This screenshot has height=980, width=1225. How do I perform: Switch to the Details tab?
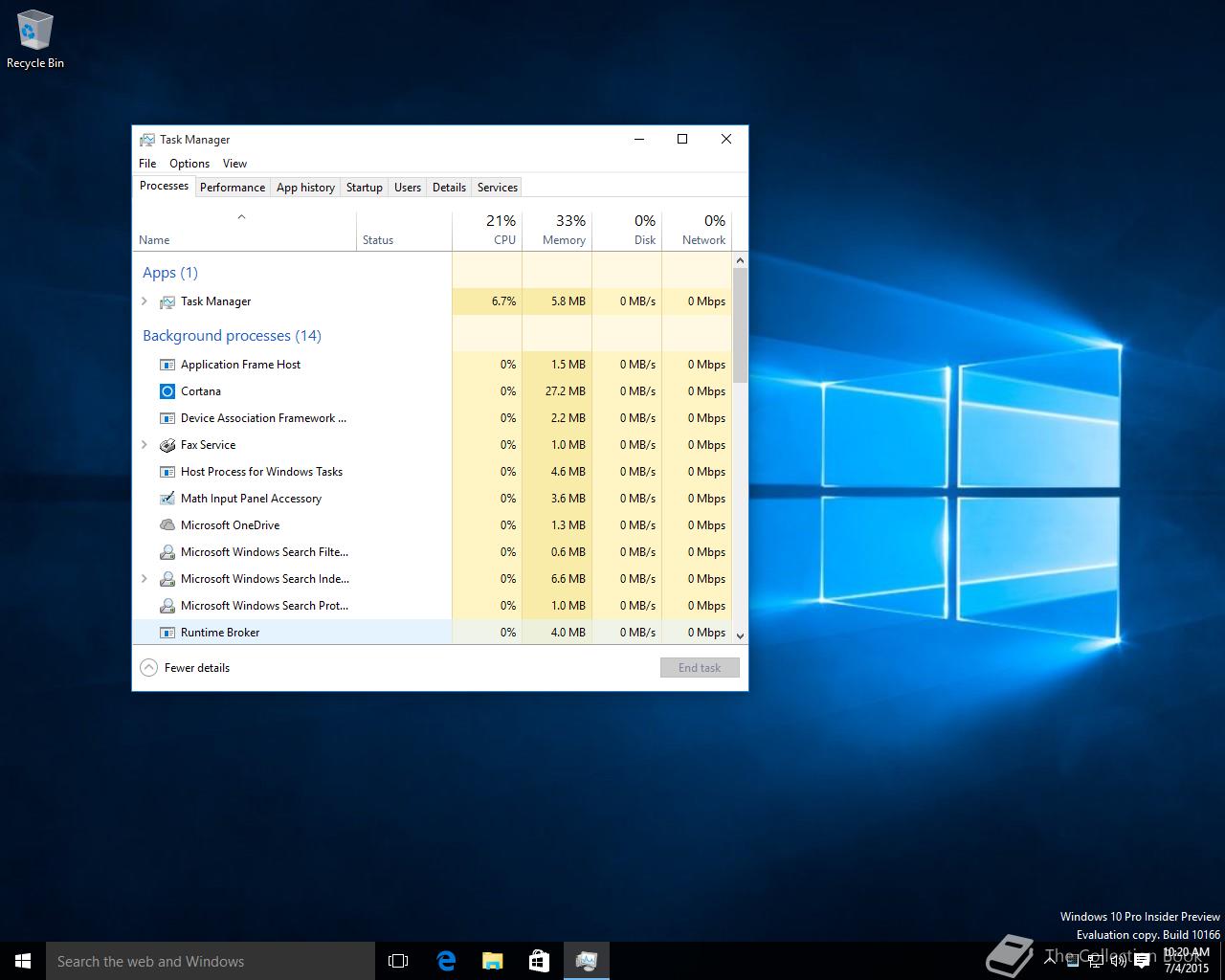point(449,188)
